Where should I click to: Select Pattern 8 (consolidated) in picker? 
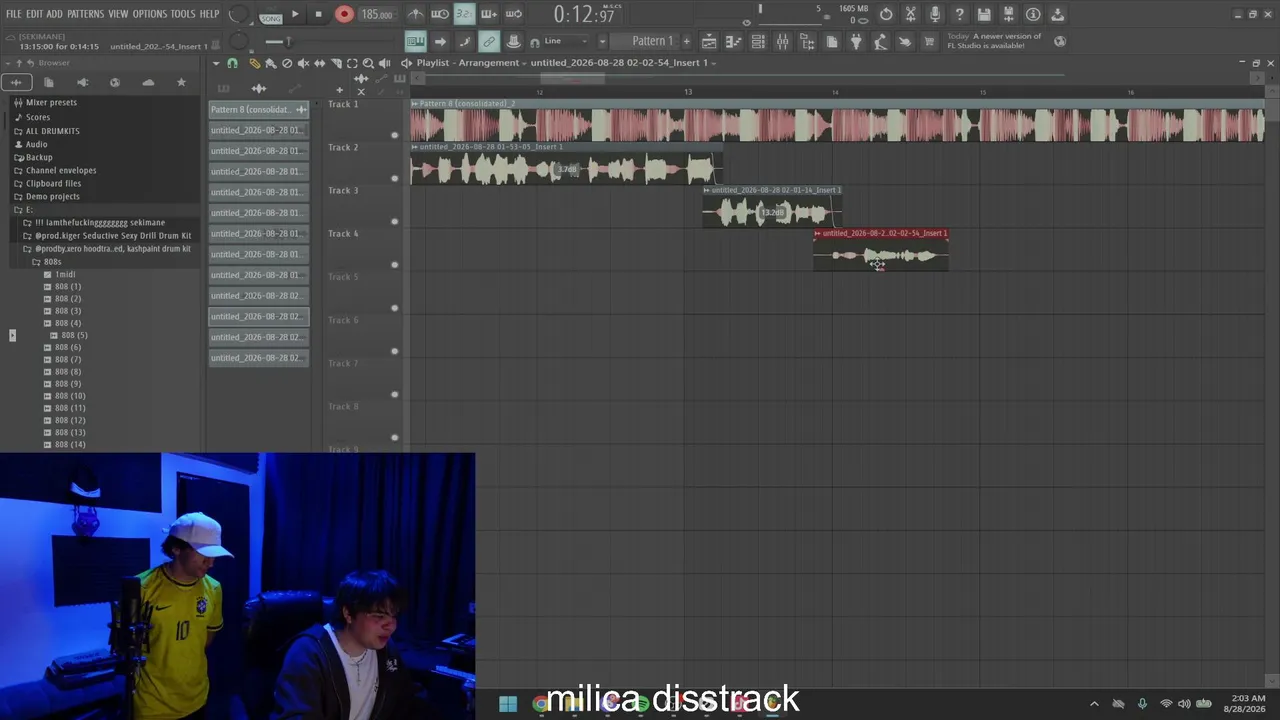point(259,109)
